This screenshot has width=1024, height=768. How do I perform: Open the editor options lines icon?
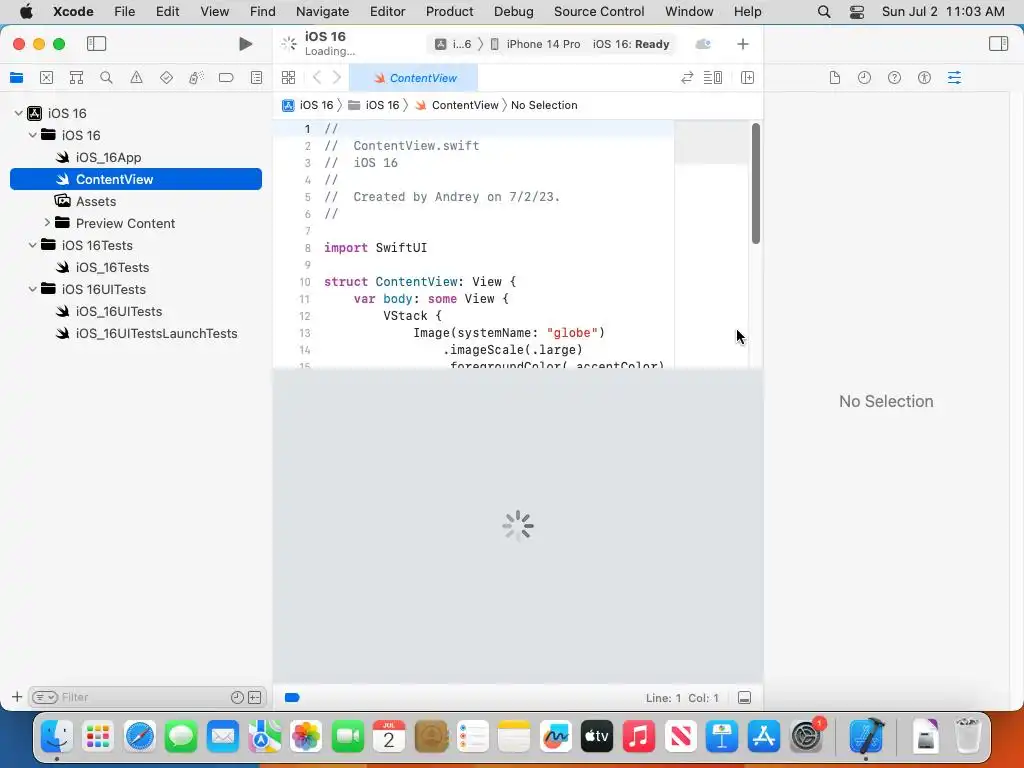pos(712,78)
